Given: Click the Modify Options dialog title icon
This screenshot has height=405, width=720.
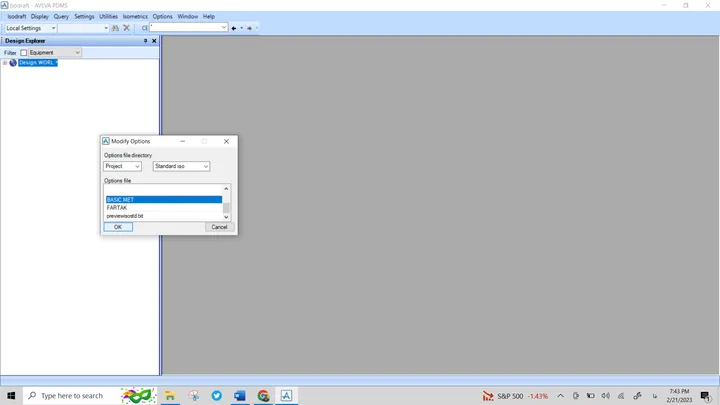Looking at the screenshot, I should [106, 141].
